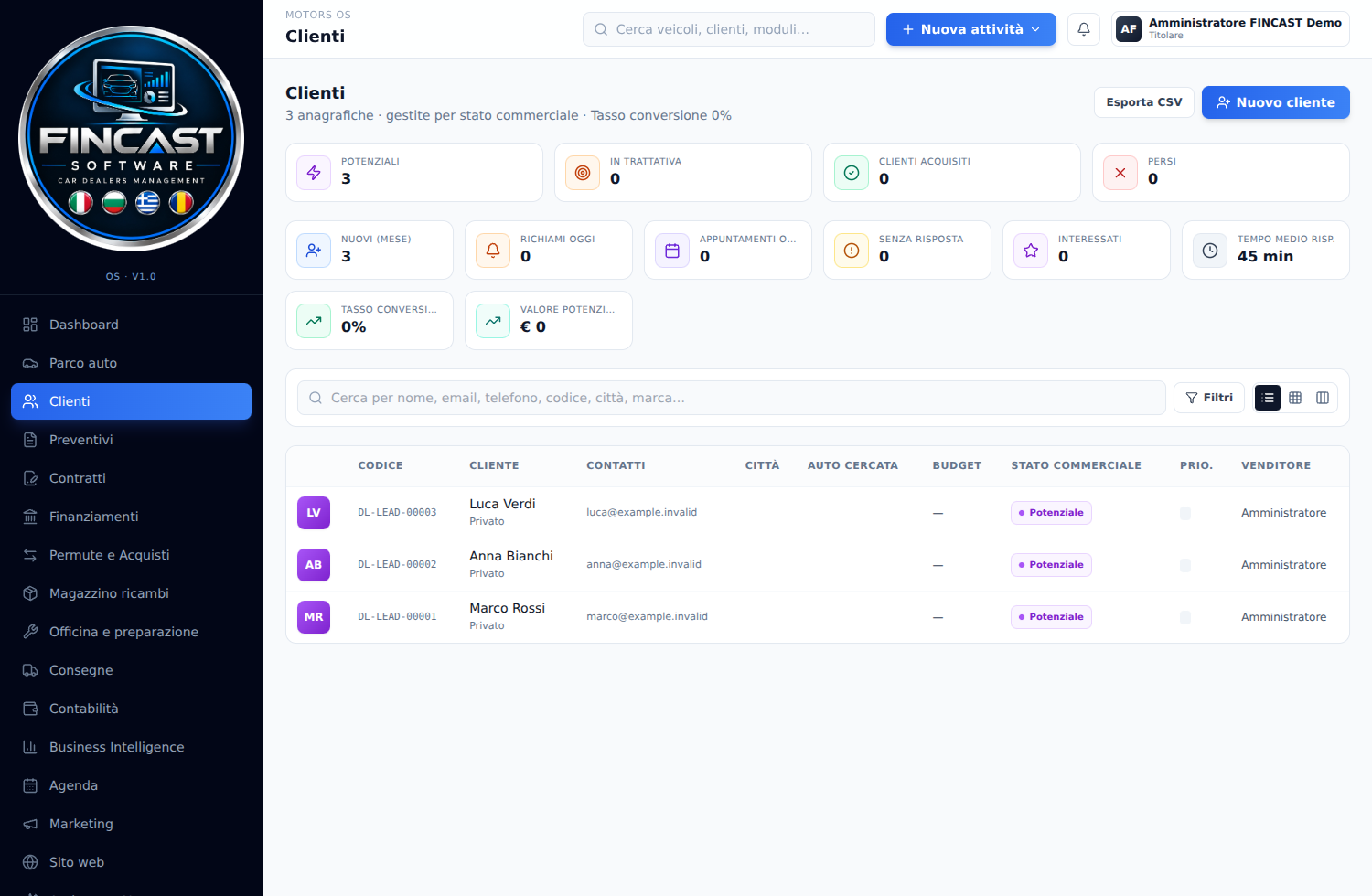The image size is (1372, 896).
Task: Switch to grid view icon
Action: pos(1295,398)
